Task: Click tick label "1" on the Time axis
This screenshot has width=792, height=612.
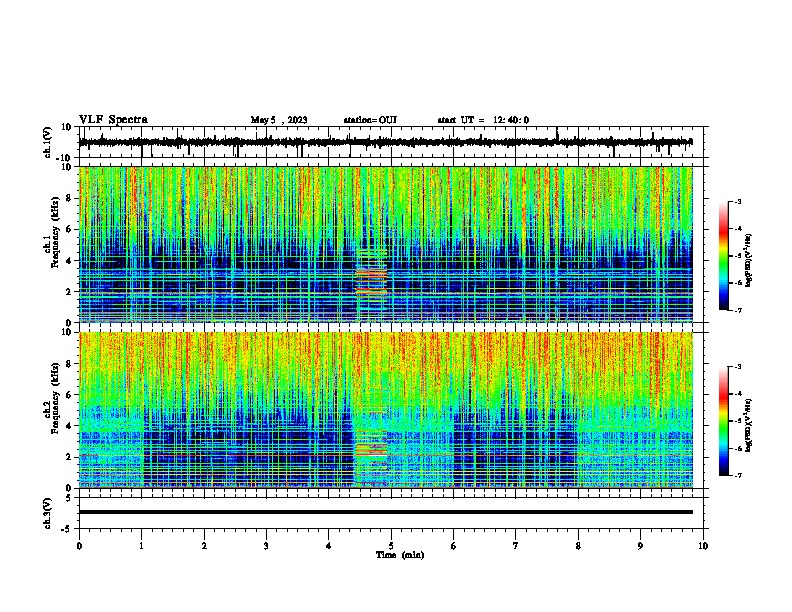Action: coord(141,546)
